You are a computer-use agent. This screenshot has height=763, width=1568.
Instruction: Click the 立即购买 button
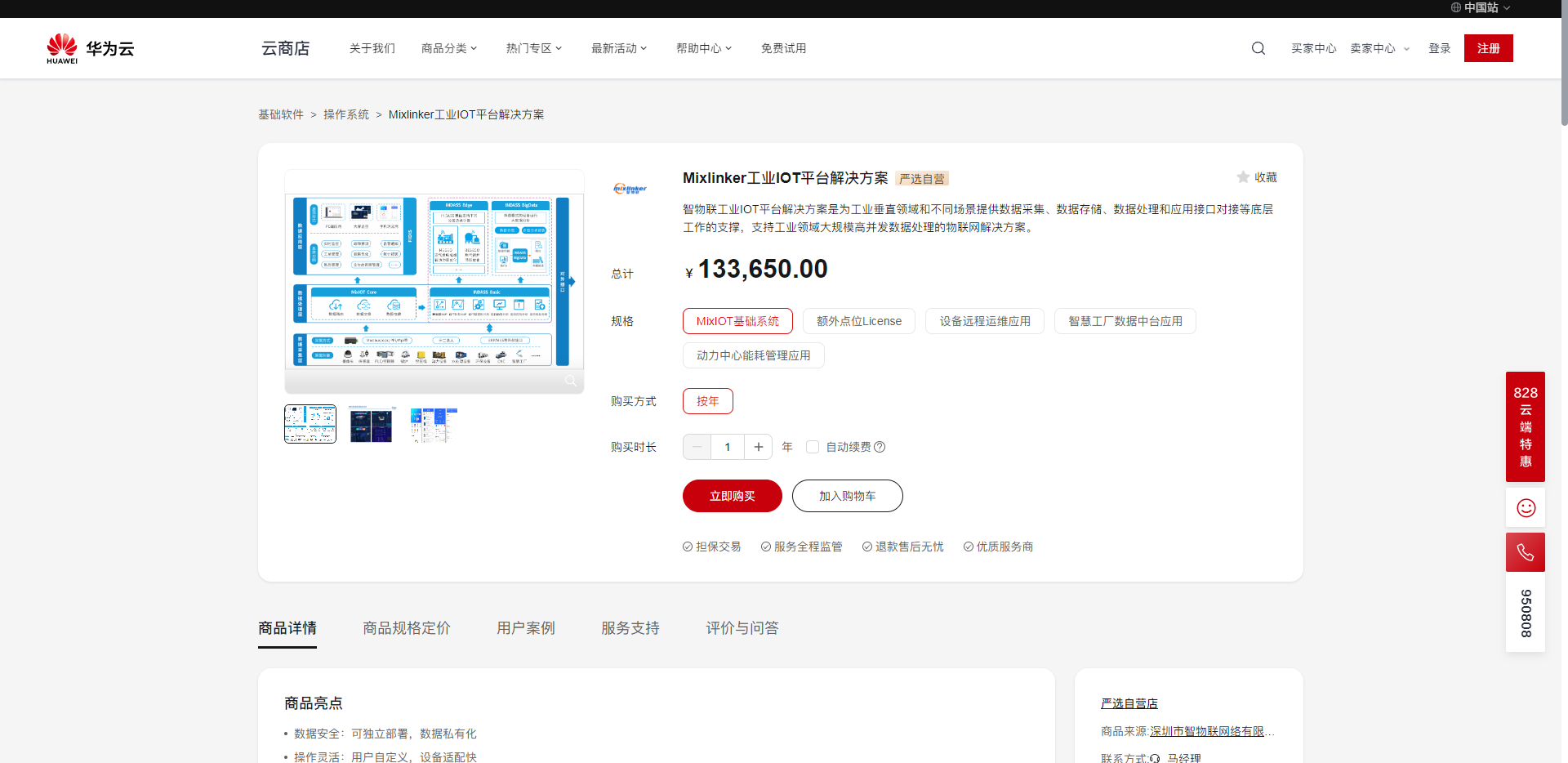tap(733, 496)
